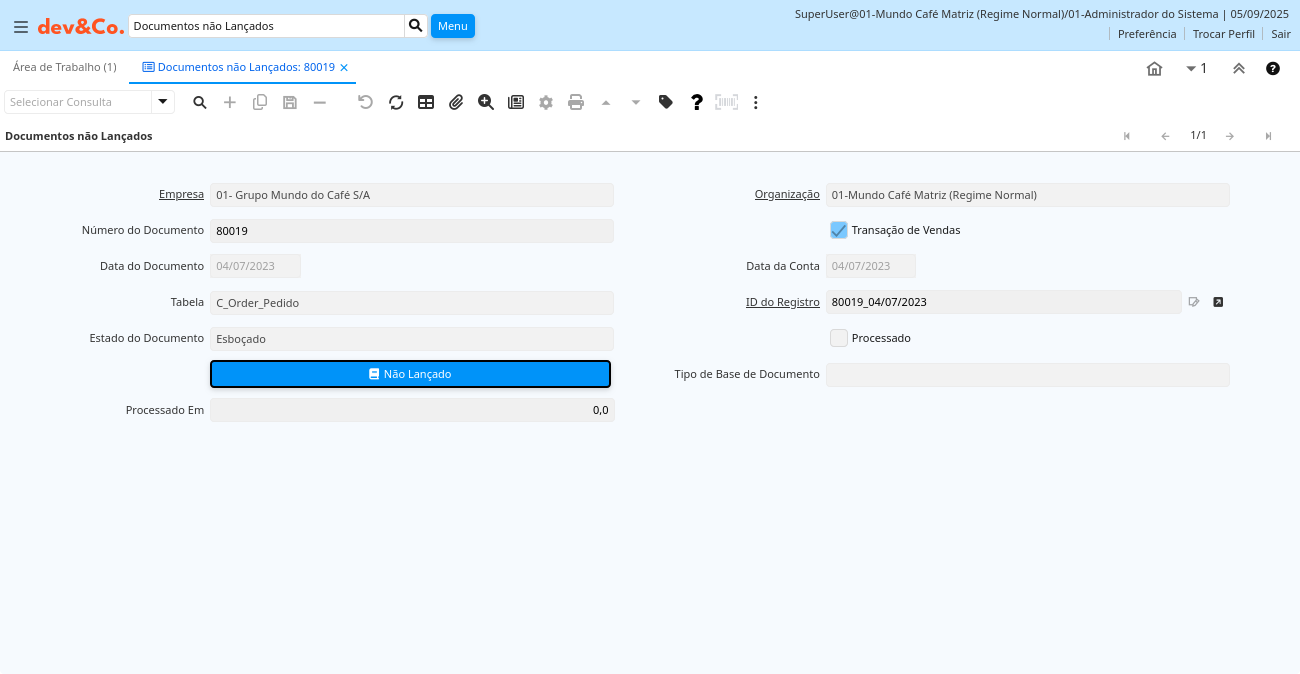Click the Help question mark toolbar icon

click(697, 102)
